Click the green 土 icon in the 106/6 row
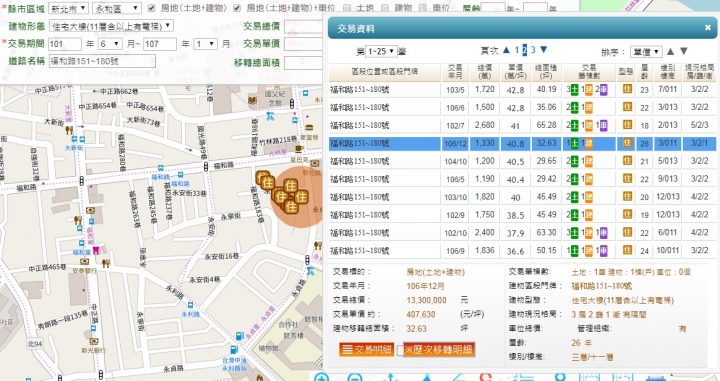The image size is (720, 381). (x=574, y=108)
